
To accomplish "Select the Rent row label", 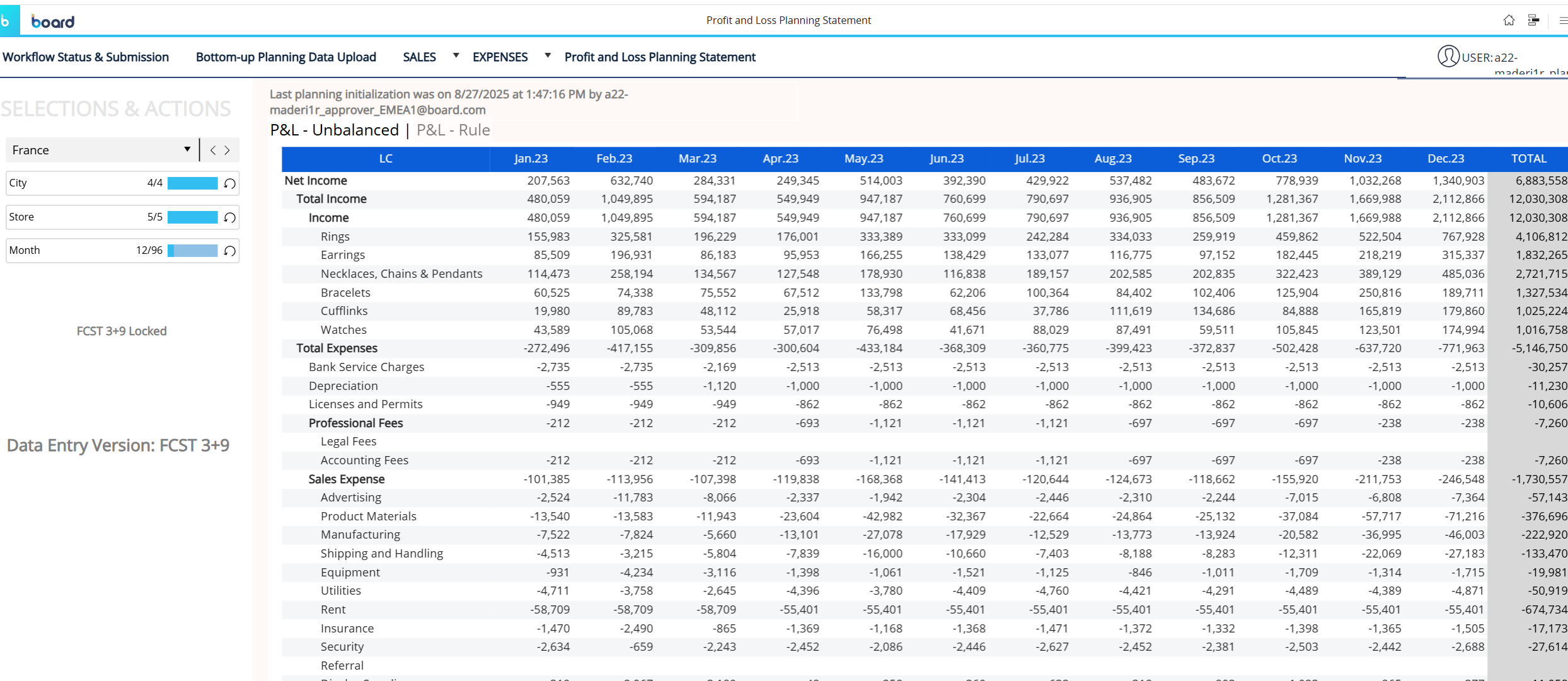I will tap(333, 610).
